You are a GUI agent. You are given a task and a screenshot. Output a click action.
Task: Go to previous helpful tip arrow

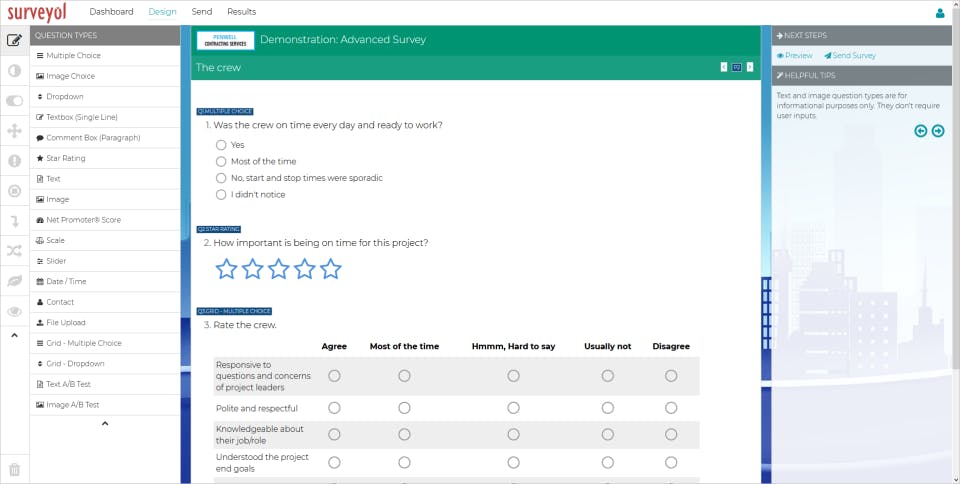(x=920, y=130)
